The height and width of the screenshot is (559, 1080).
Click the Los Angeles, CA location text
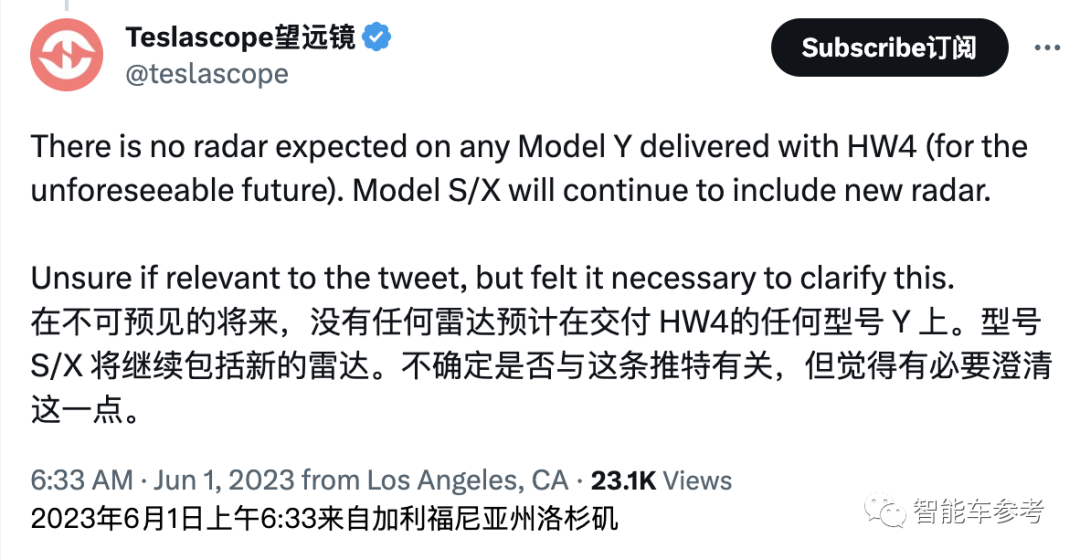point(467,480)
